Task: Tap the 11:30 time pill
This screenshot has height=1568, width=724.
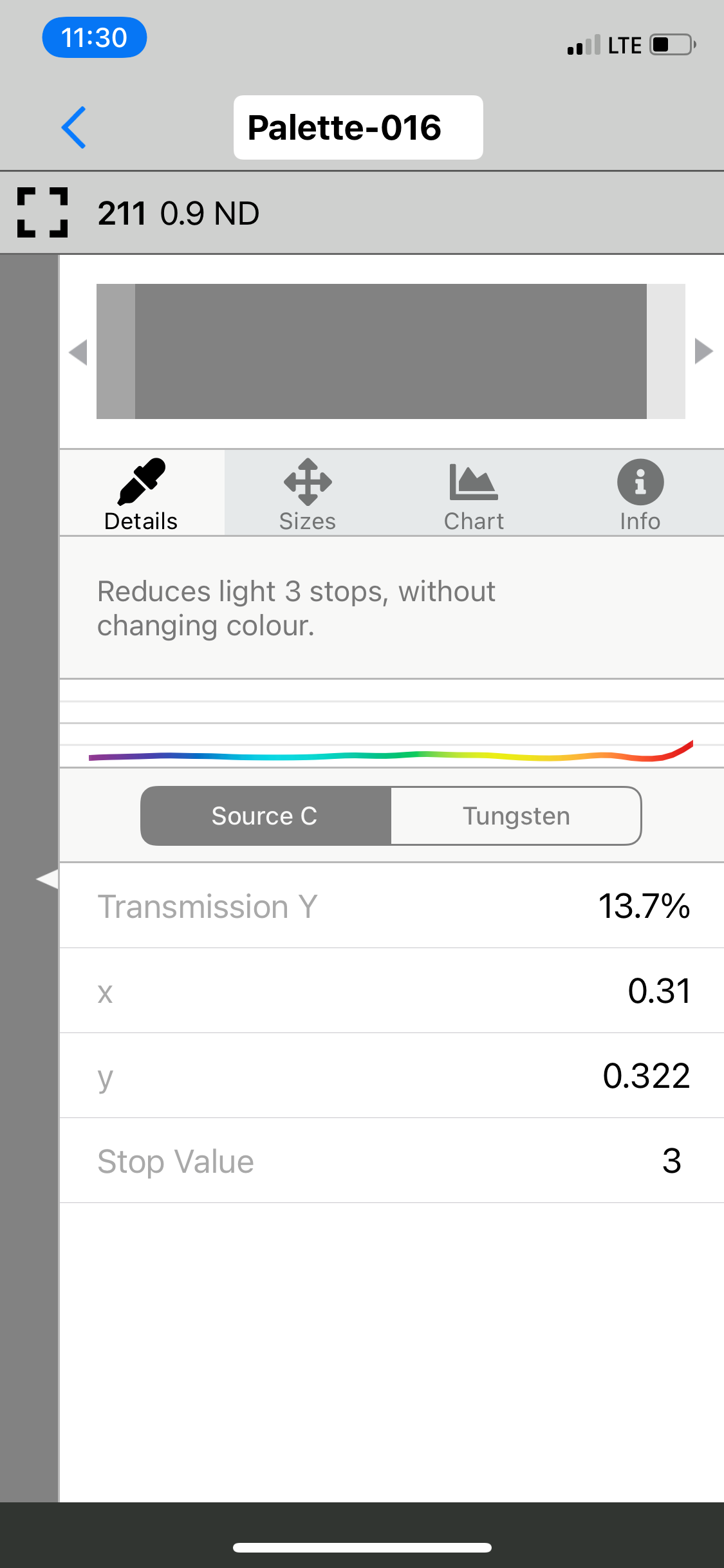Action: pos(95,37)
